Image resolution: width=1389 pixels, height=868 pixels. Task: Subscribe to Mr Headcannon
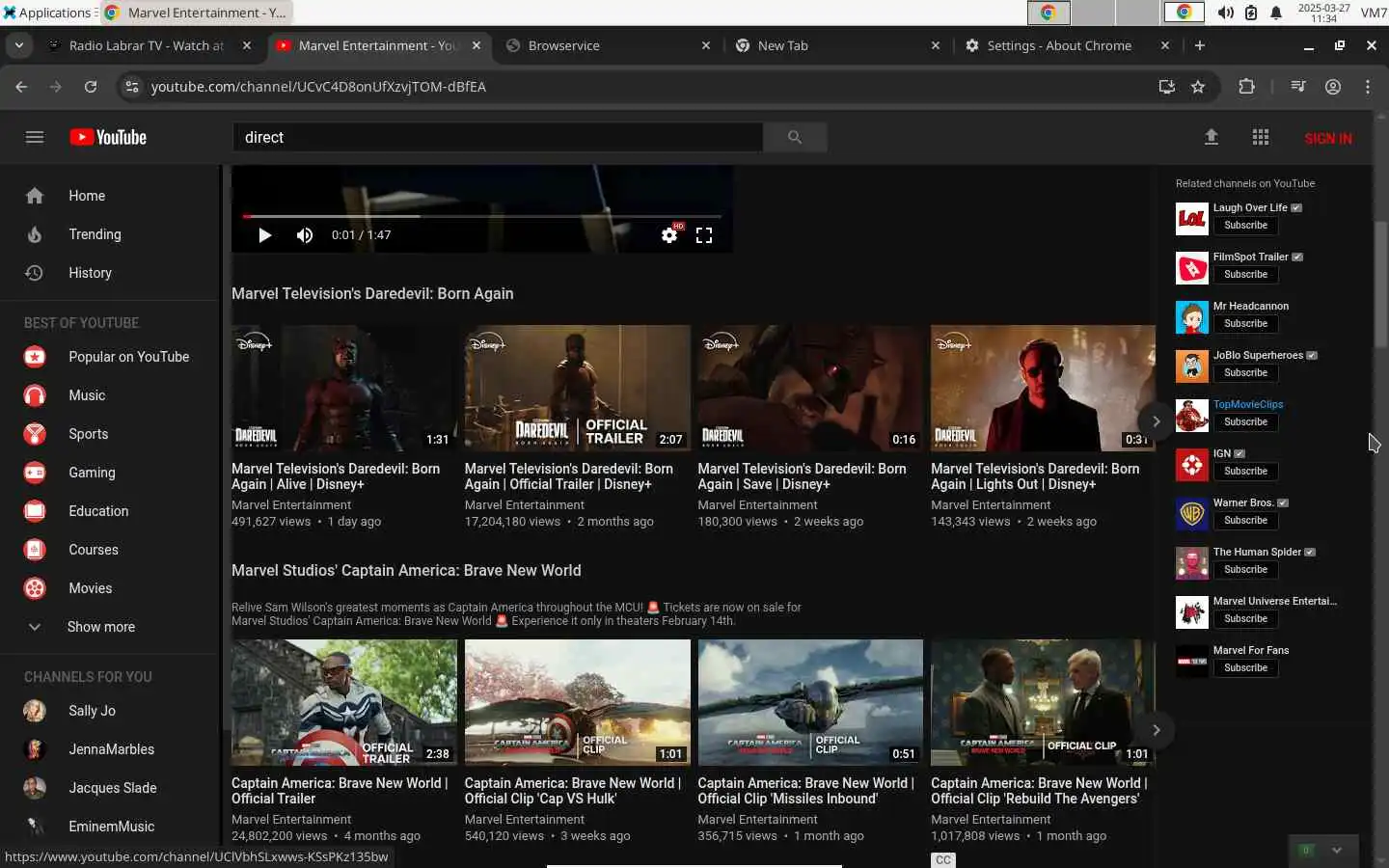coord(1245,324)
